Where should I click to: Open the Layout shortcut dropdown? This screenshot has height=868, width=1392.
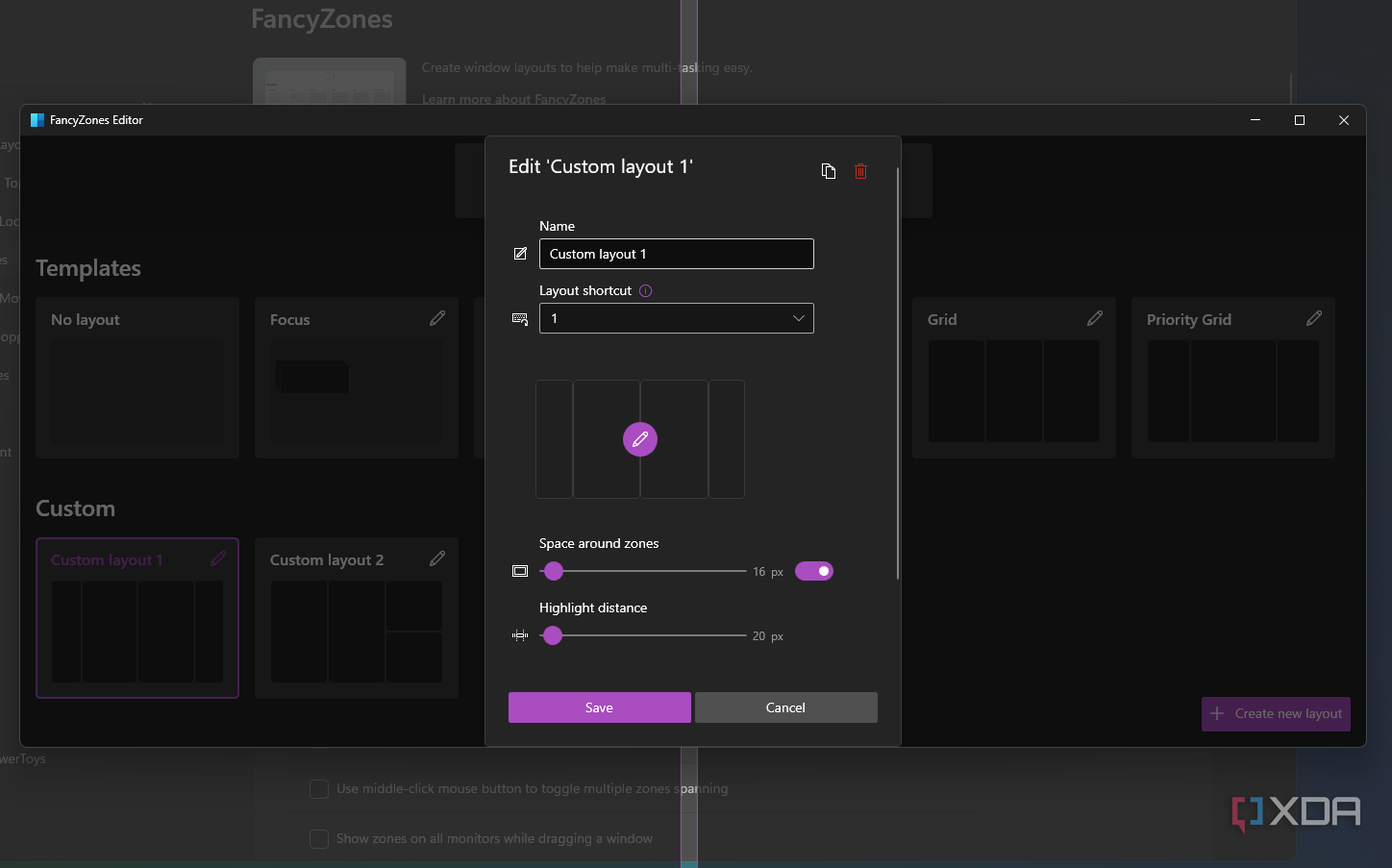pyautogui.click(x=677, y=318)
